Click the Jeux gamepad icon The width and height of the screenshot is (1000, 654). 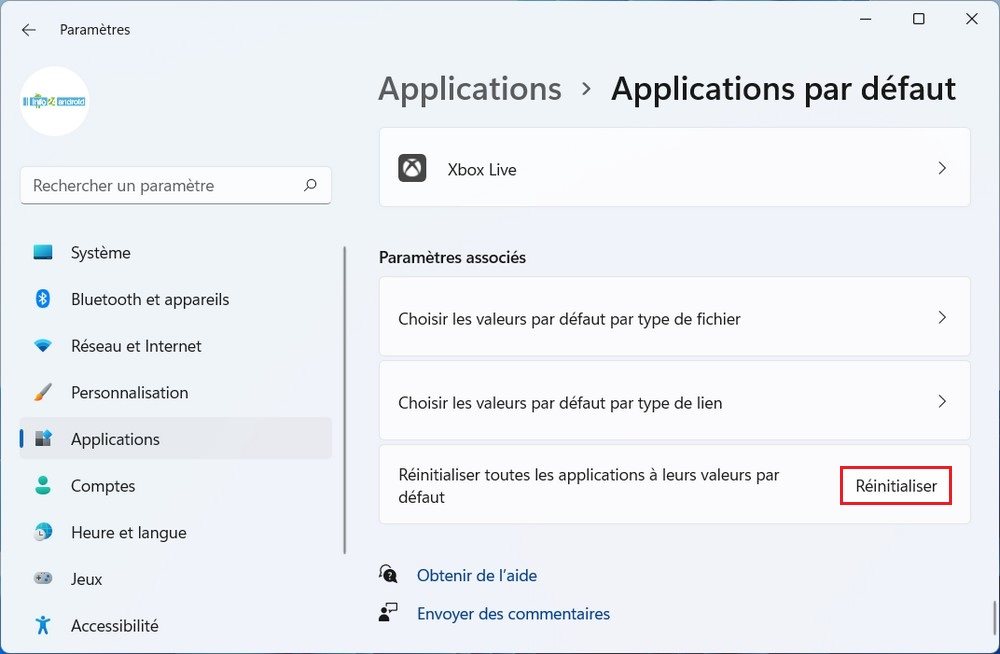[x=43, y=579]
